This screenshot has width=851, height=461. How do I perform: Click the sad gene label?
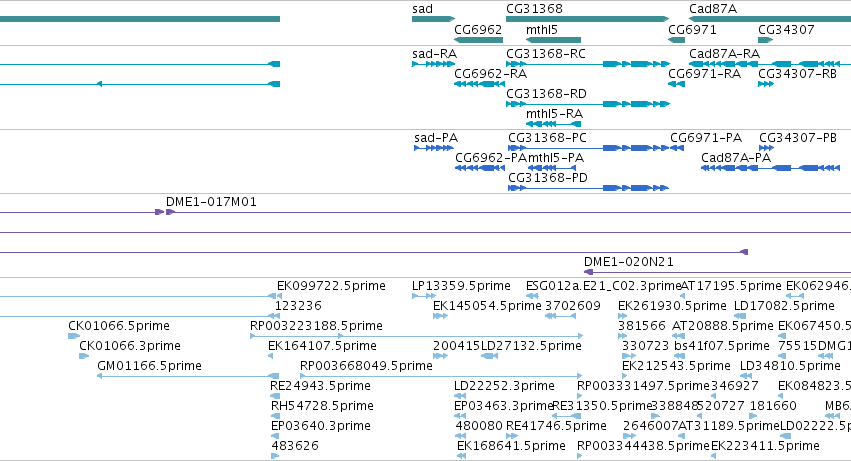422,9
